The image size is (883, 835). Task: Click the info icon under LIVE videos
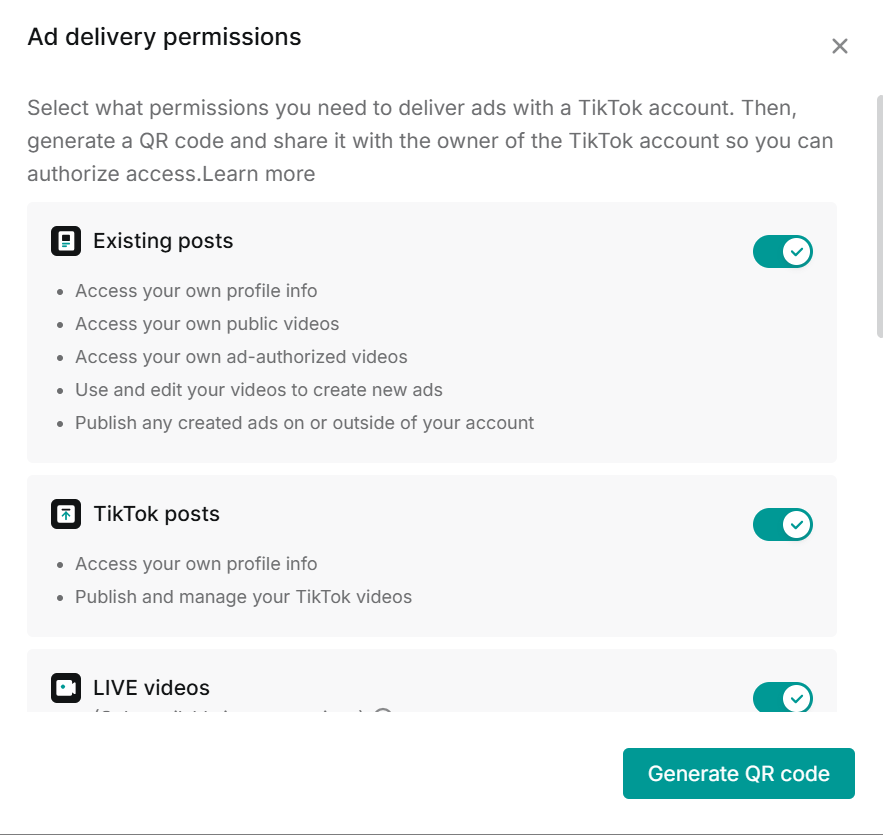[382, 713]
